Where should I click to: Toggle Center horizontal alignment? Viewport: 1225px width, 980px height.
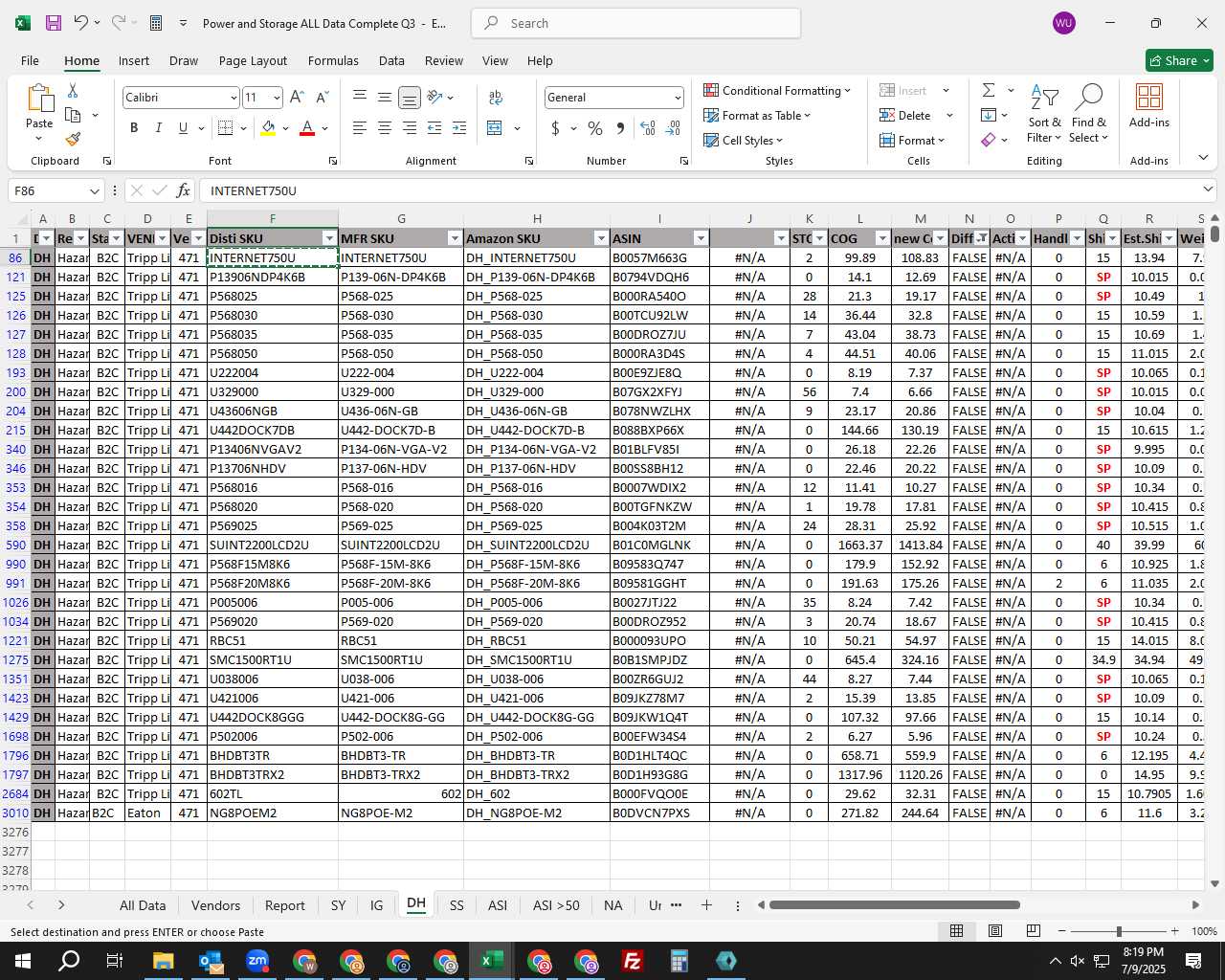385,128
